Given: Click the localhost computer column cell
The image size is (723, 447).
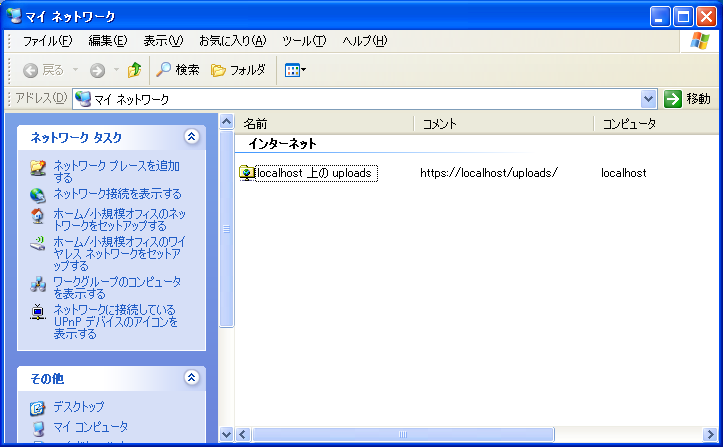Looking at the screenshot, I should [x=623, y=173].
